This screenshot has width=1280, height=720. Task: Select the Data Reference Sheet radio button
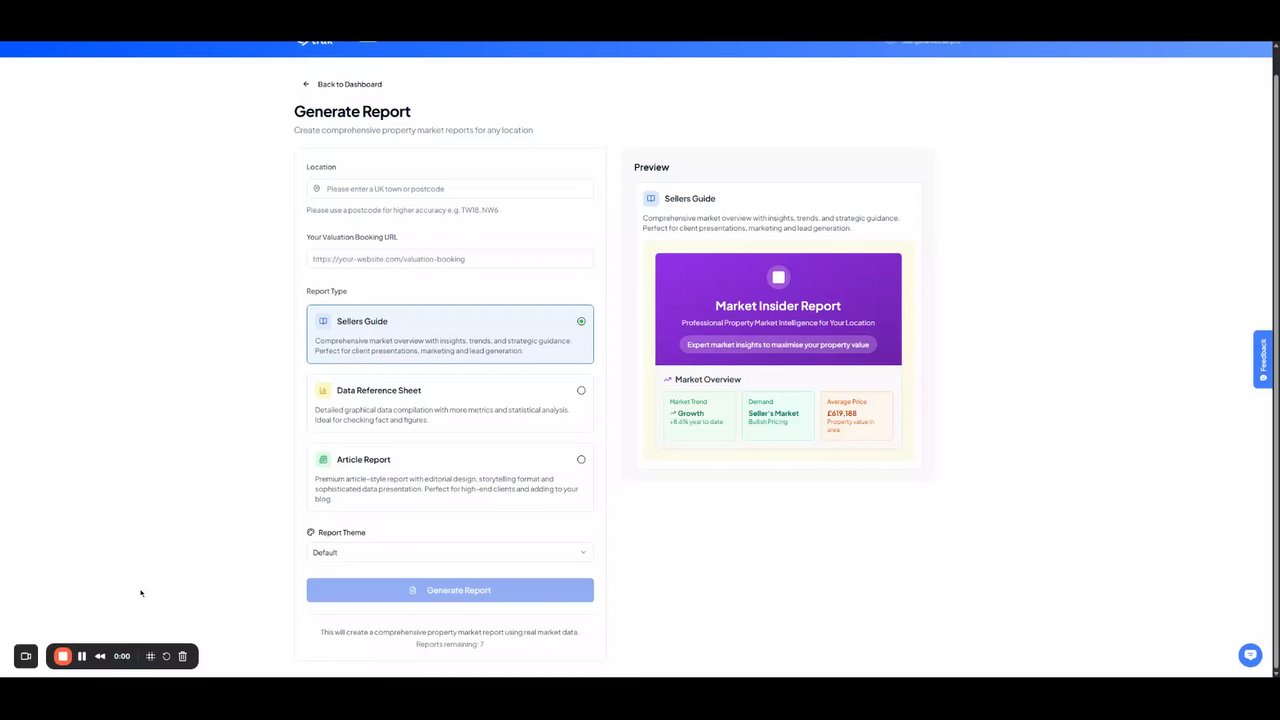click(x=581, y=390)
